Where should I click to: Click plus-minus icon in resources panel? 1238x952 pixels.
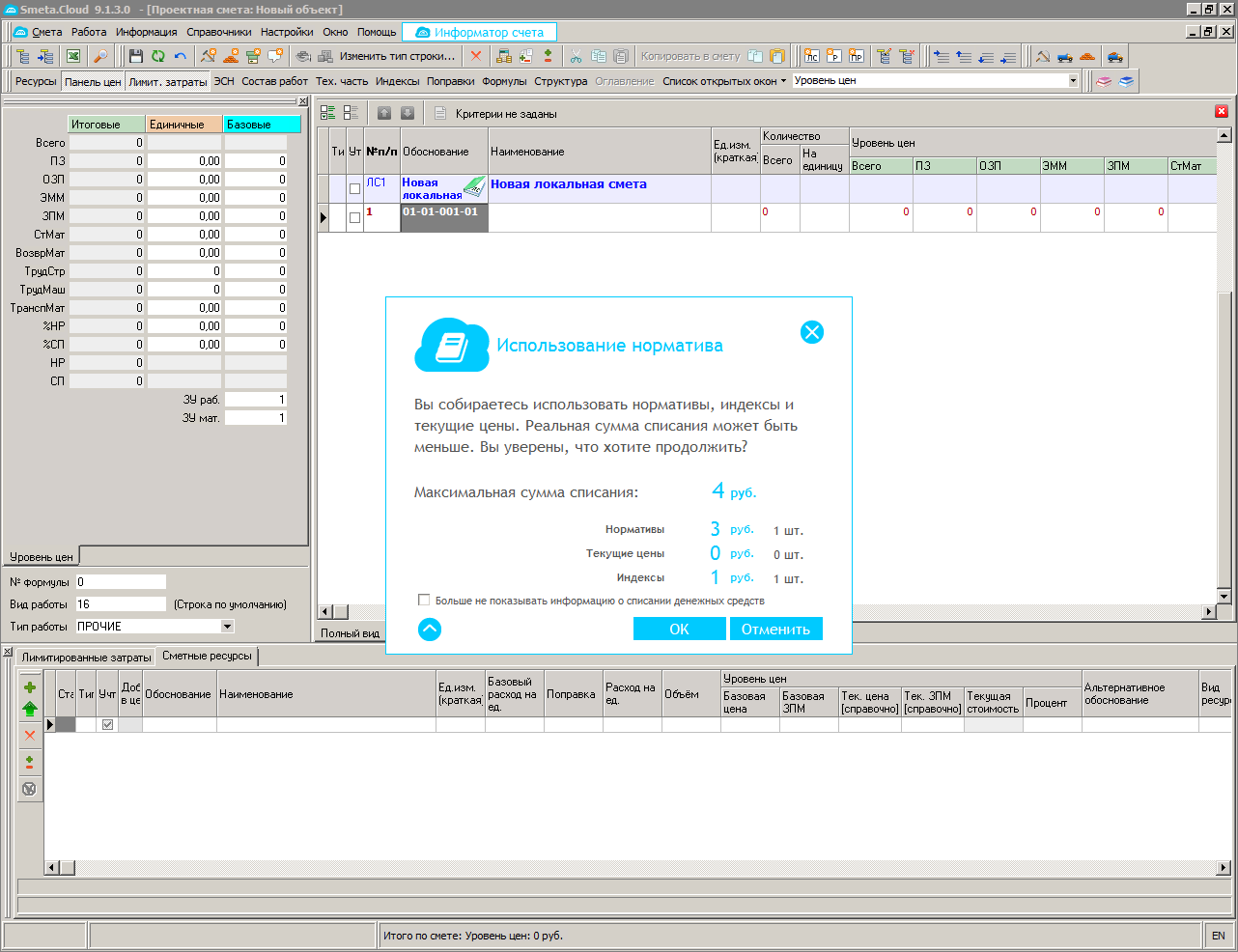(x=30, y=762)
